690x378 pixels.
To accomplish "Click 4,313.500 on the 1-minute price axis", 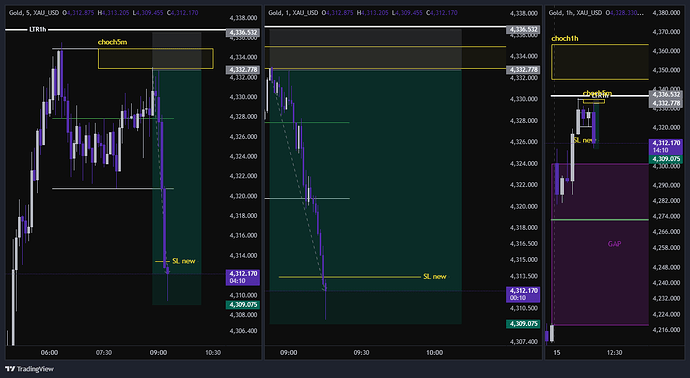I will click(524, 276).
